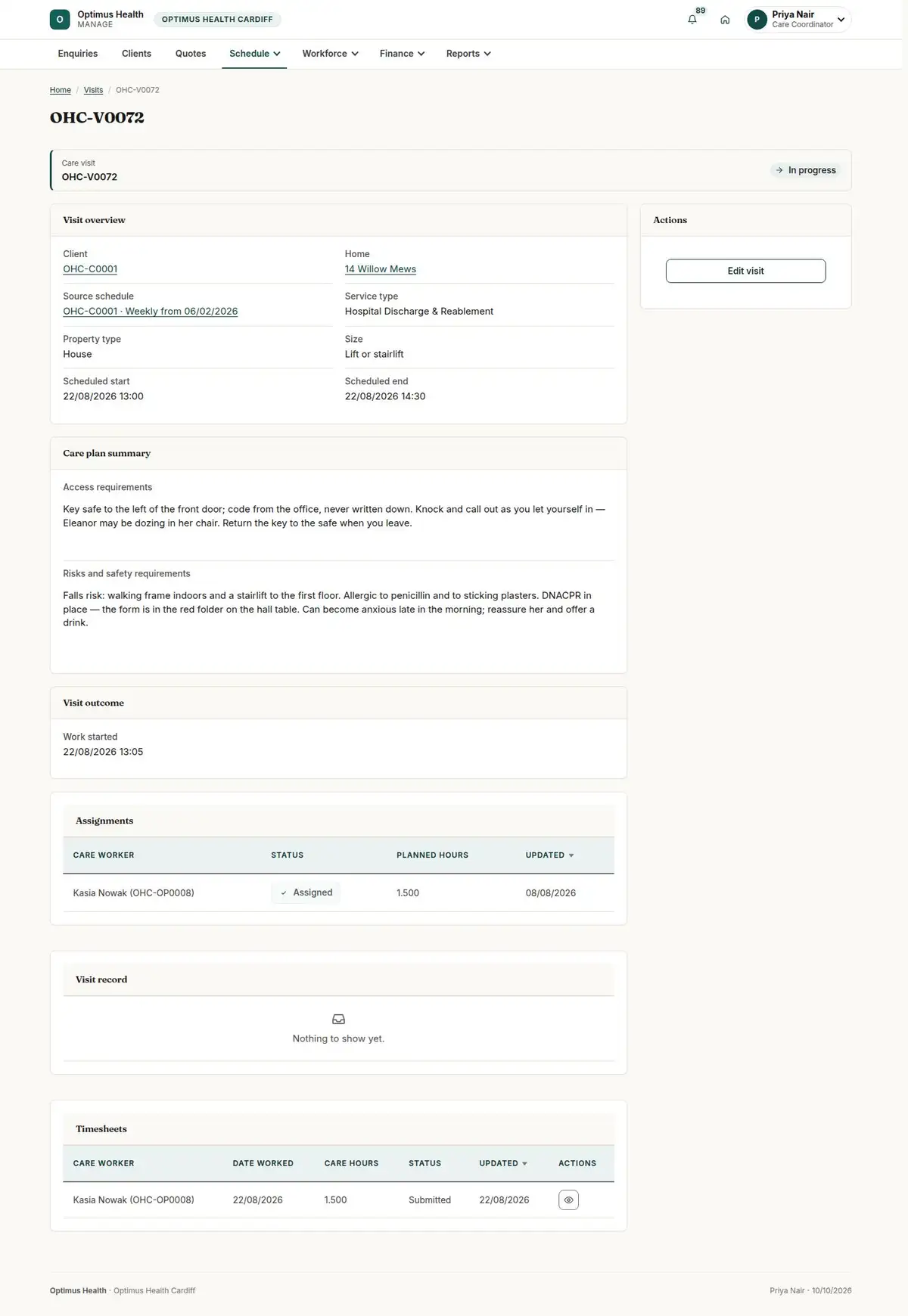Sort timesheets by Updated column
Image resolution: width=908 pixels, height=1316 pixels.
[503, 1163]
